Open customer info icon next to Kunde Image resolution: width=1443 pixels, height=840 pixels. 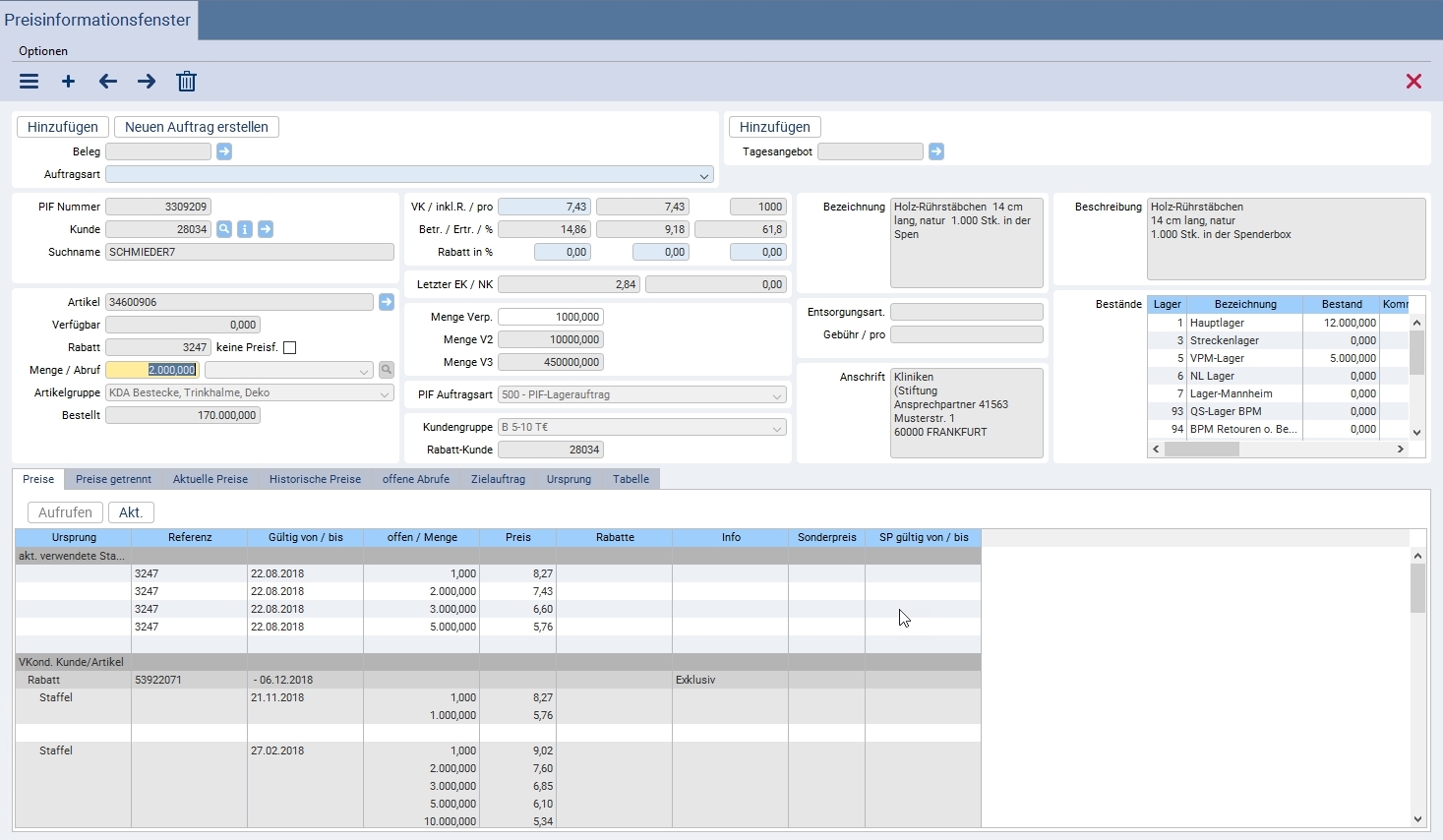pyautogui.click(x=245, y=229)
